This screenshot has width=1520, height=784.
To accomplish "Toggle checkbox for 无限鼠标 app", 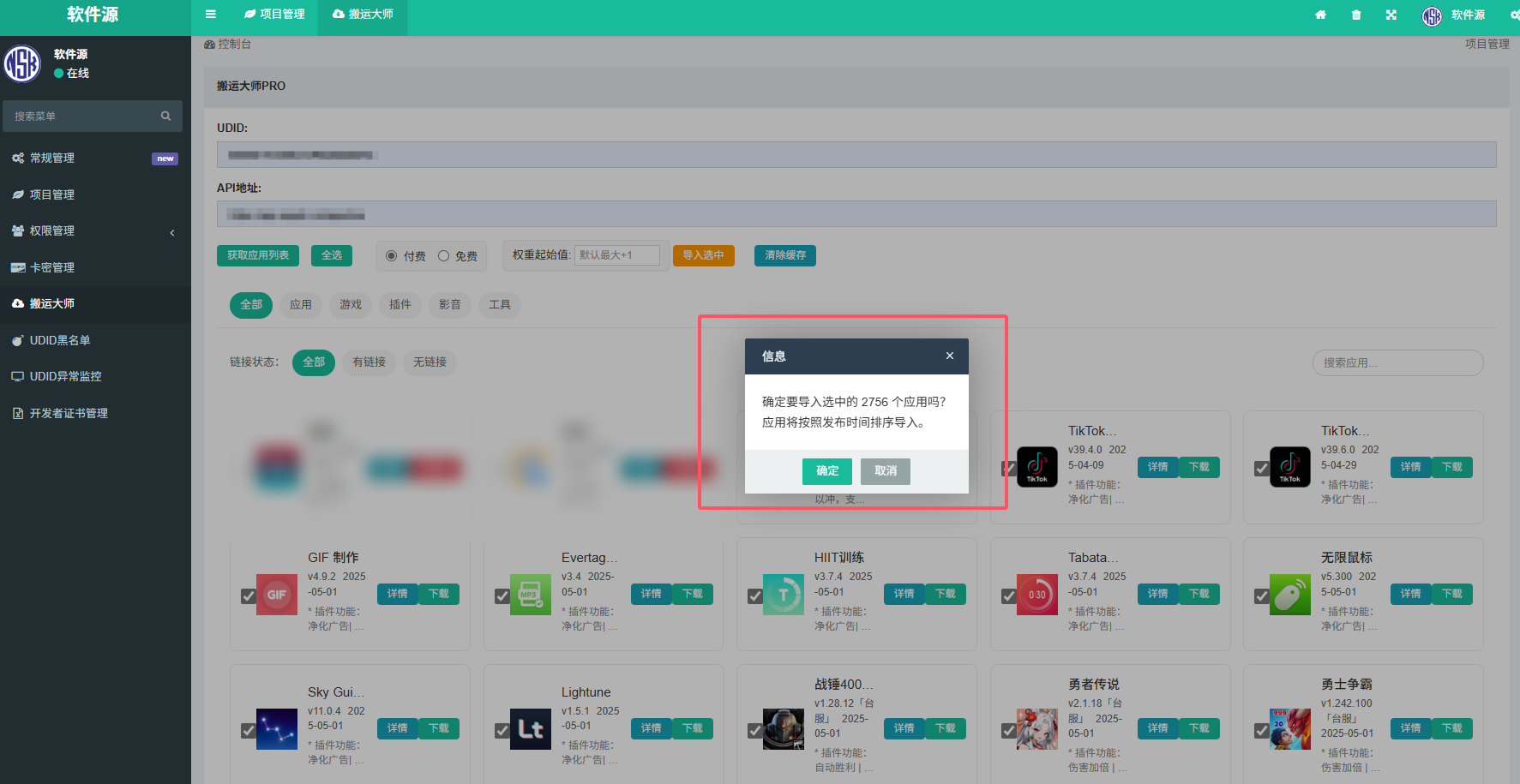I will click(1262, 595).
